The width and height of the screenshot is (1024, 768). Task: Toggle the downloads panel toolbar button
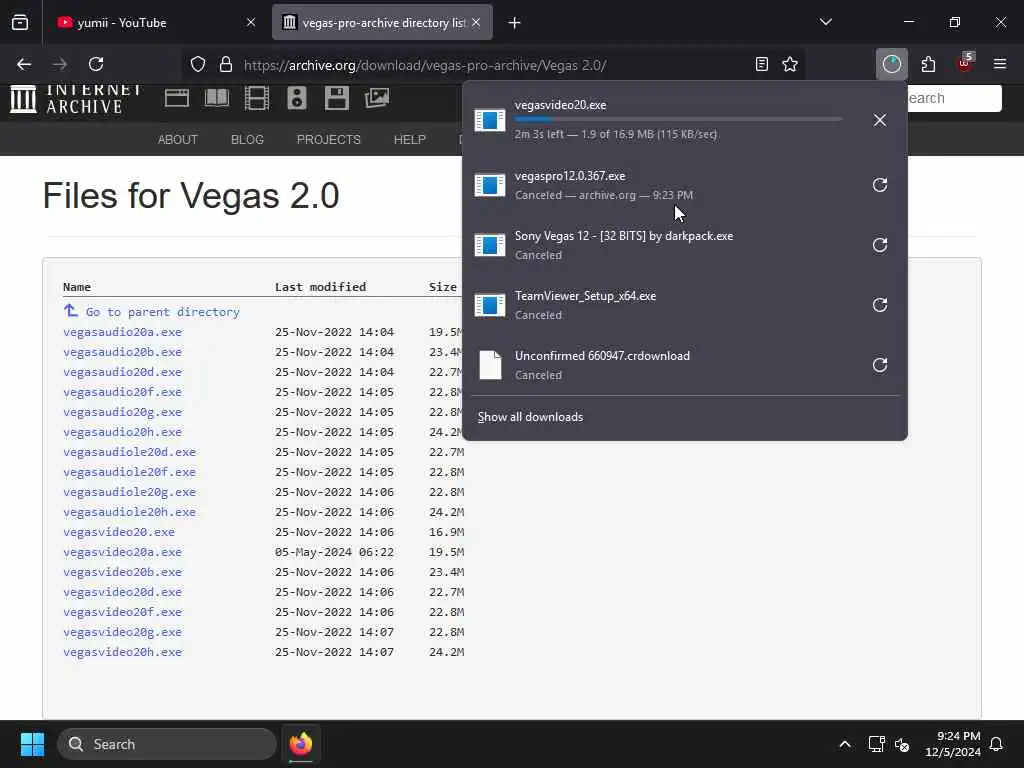[891, 64]
